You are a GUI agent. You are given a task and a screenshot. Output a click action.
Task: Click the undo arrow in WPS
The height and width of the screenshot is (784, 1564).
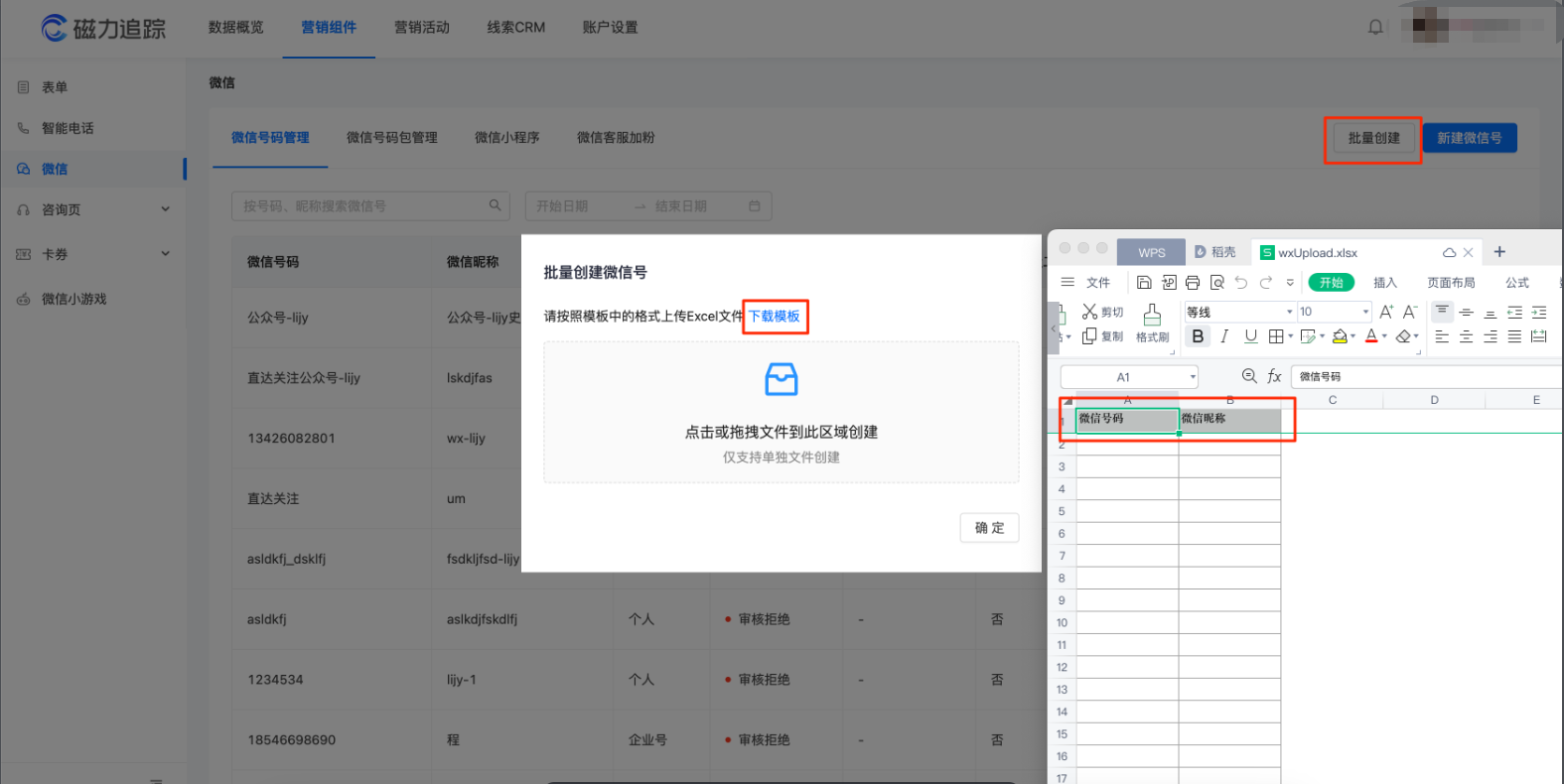point(1241,283)
